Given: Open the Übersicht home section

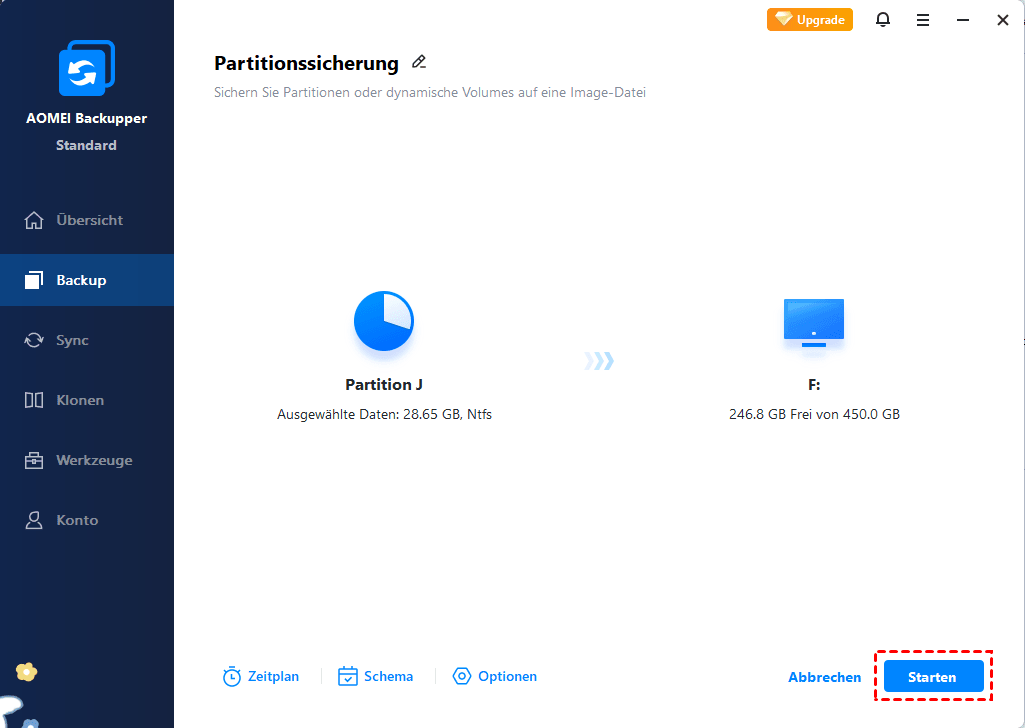Looking at the screenshot, I should (x=86, y=220).
